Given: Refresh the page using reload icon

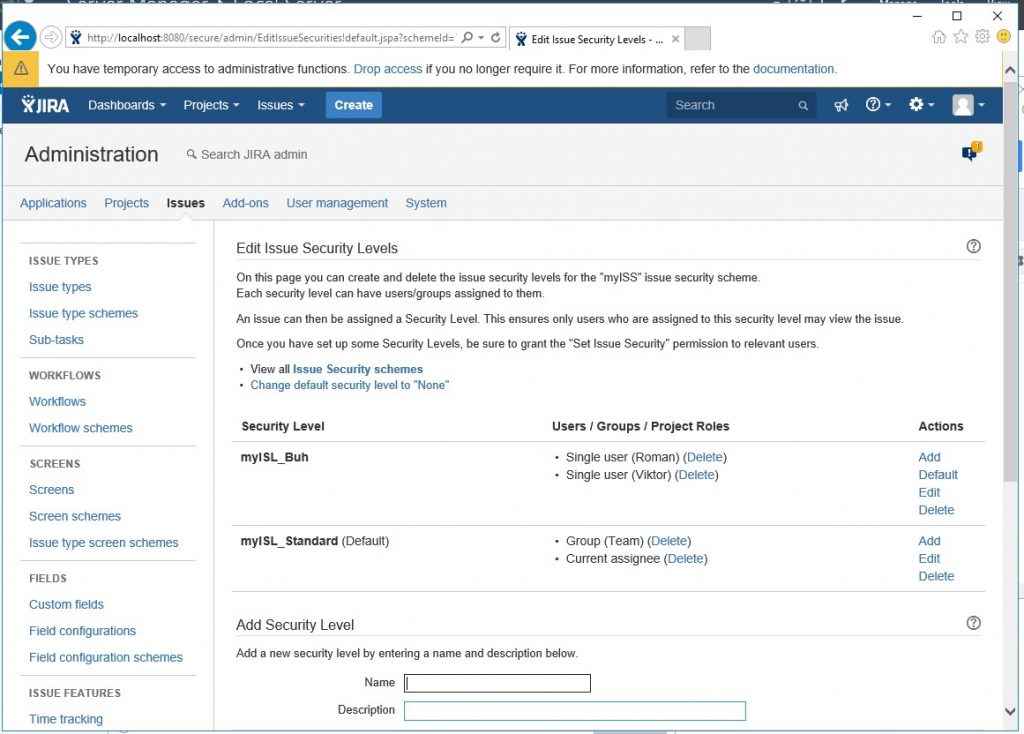Looking at the screenshot, I should click(x=496, y=38).
